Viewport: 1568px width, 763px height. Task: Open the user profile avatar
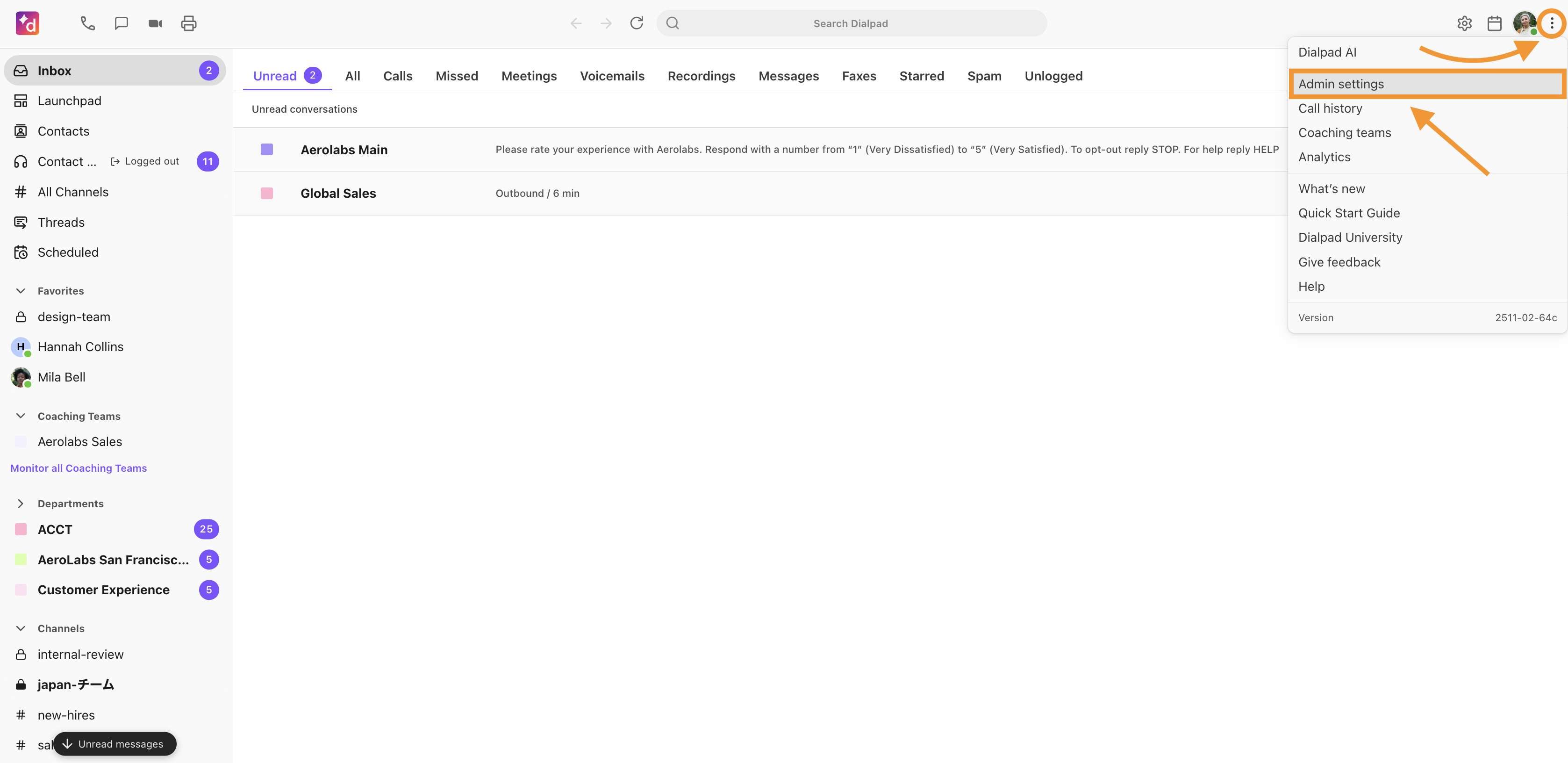coord(1524,23)
